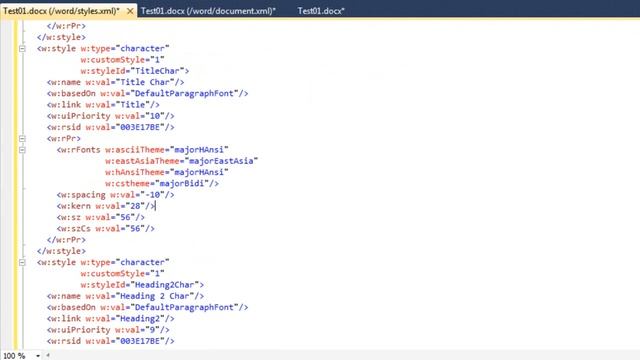This screenshot has height=360, width=640.
Task: Click the w:link w:val="Title" line
Action: click(103, 104)
